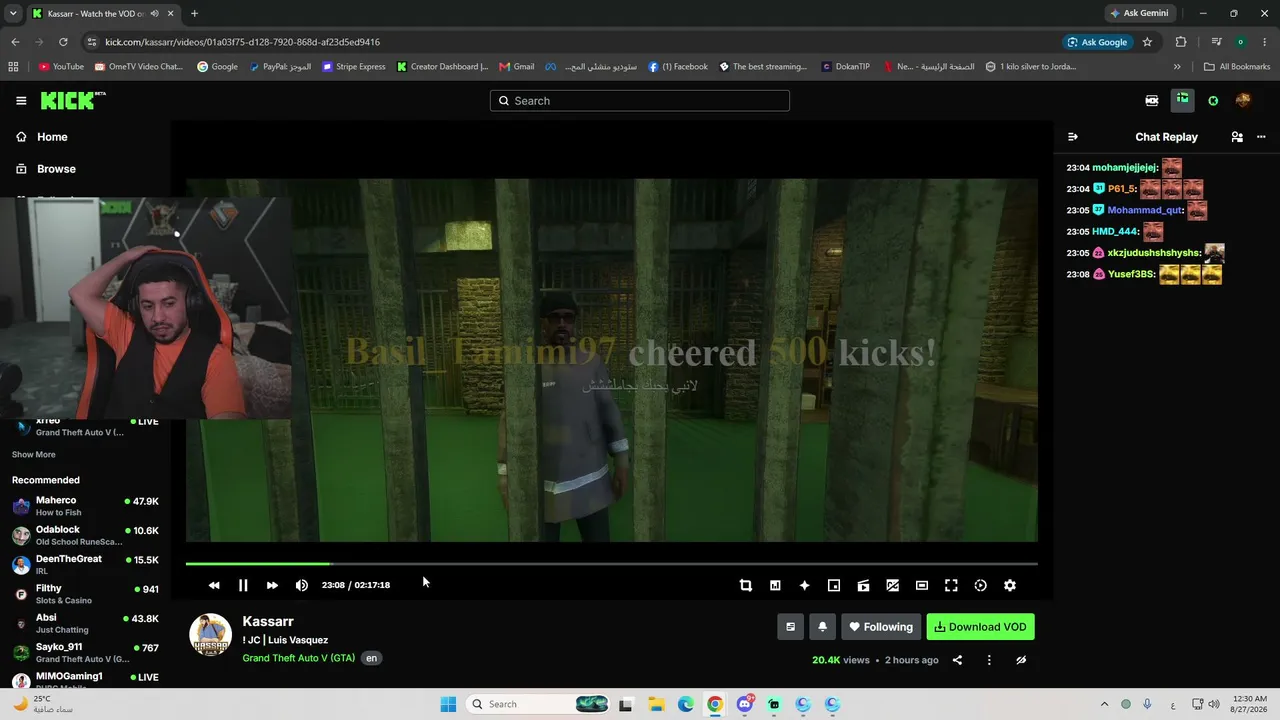Open media controls icon in Chrome

coord(1216,42)
